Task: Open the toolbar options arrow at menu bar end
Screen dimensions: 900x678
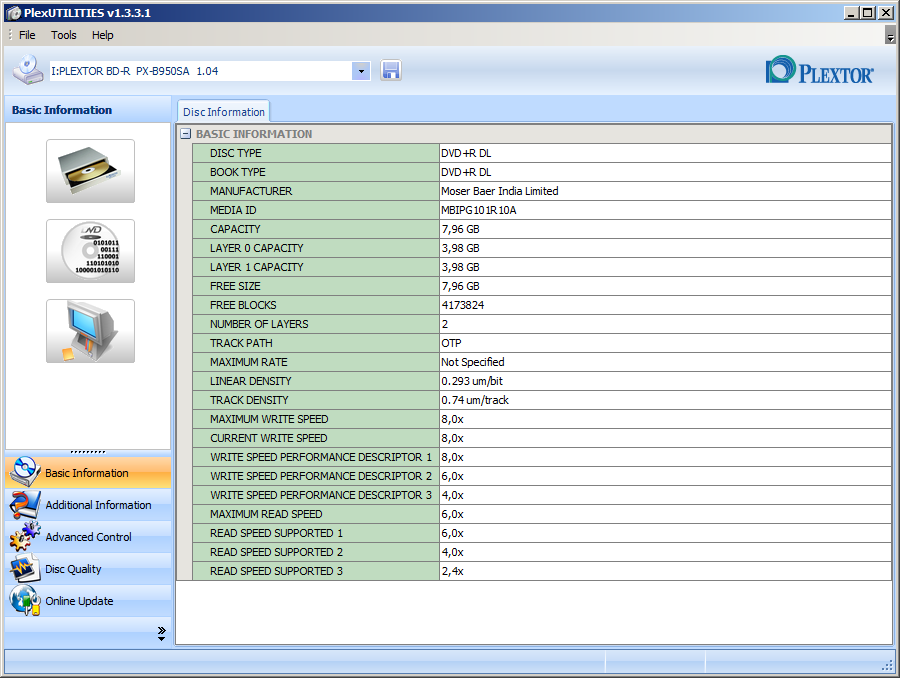Action: pyautogui.click(x=890, y=36)
